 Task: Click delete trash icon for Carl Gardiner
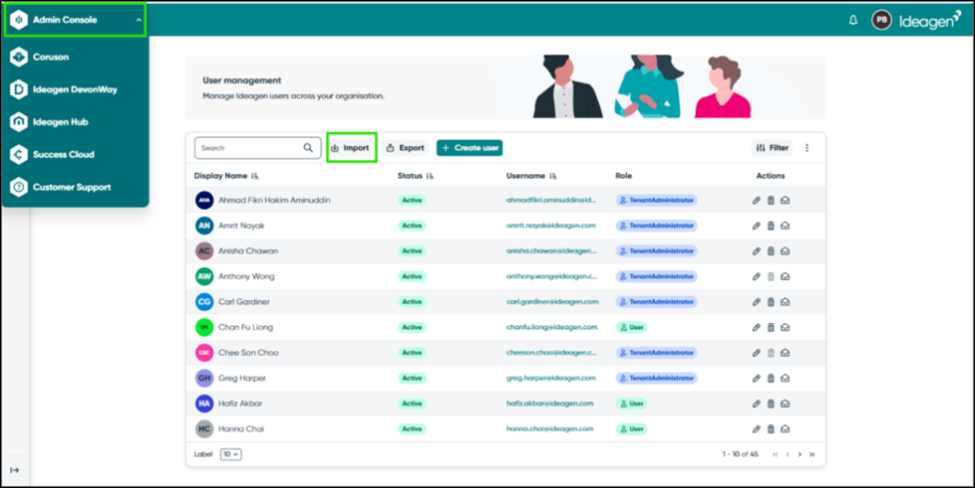coord(771,302)
